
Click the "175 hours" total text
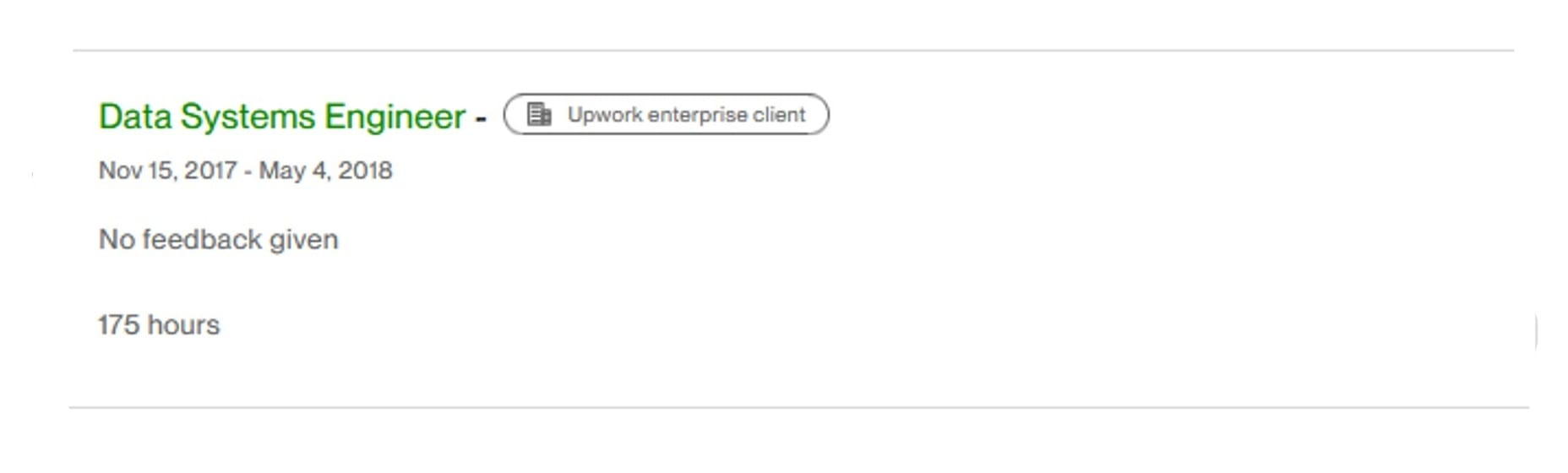coord(159,325)
